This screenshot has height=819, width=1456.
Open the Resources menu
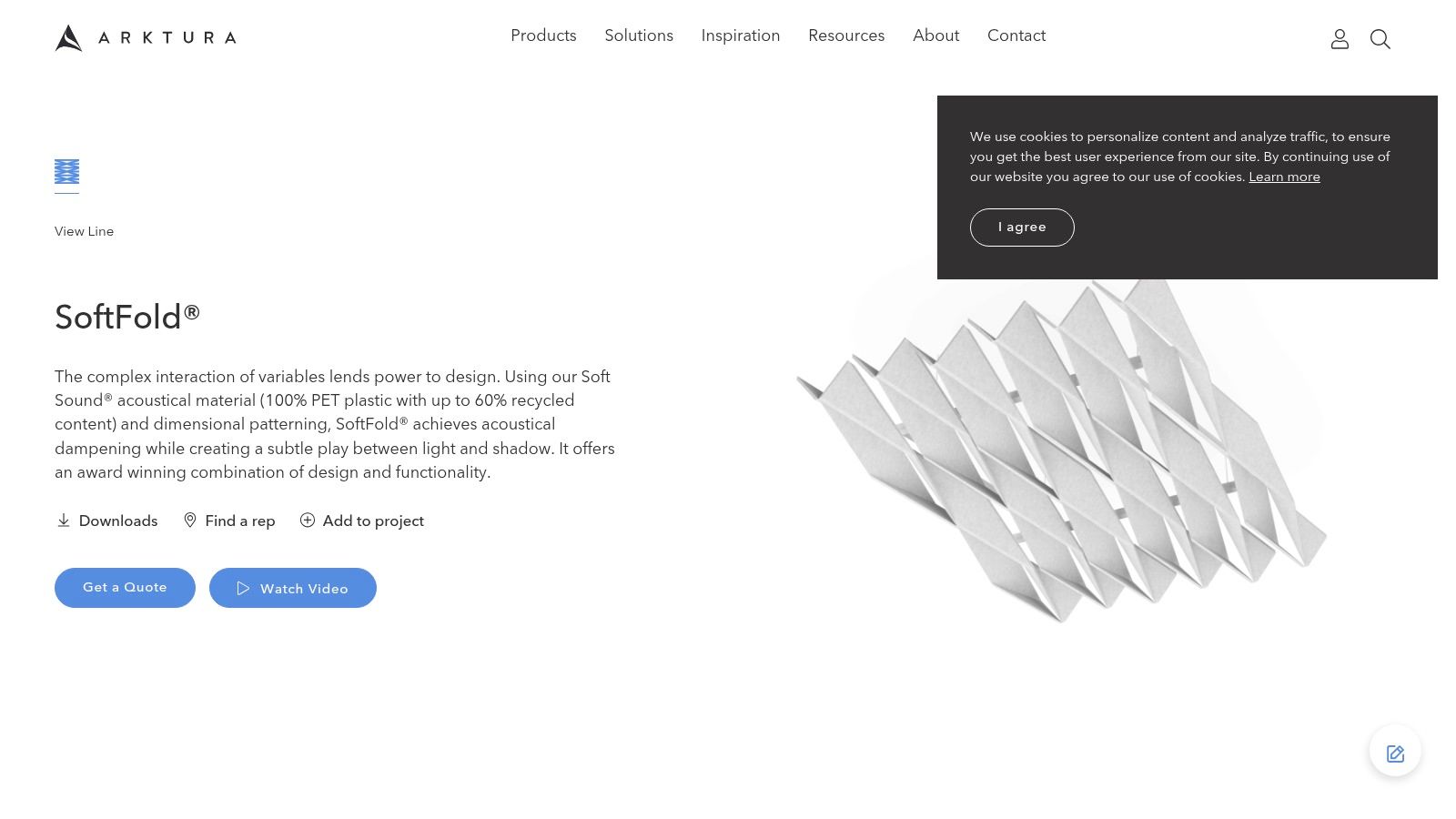tap(846, 35)
